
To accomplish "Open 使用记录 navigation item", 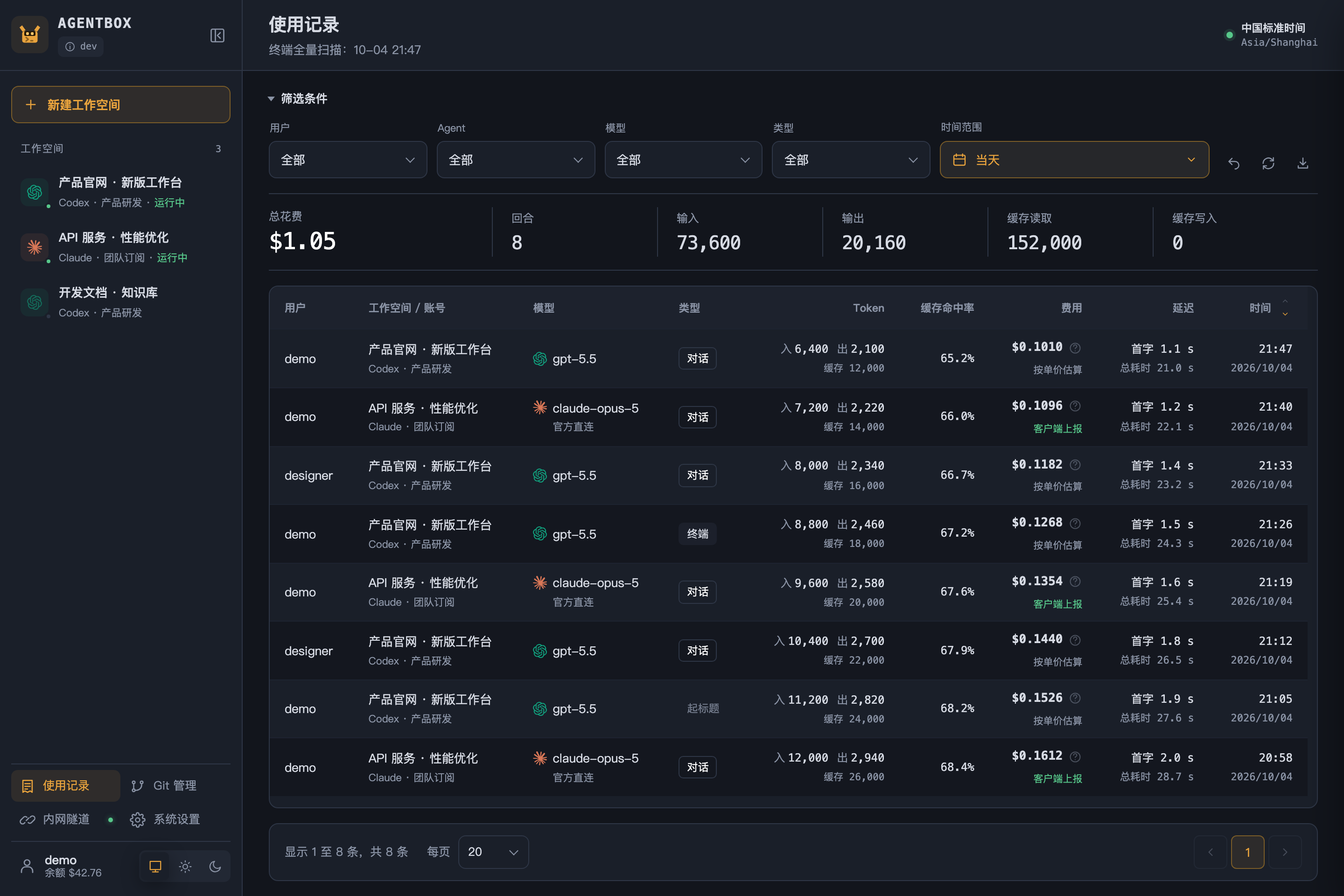I will point(66,785).
